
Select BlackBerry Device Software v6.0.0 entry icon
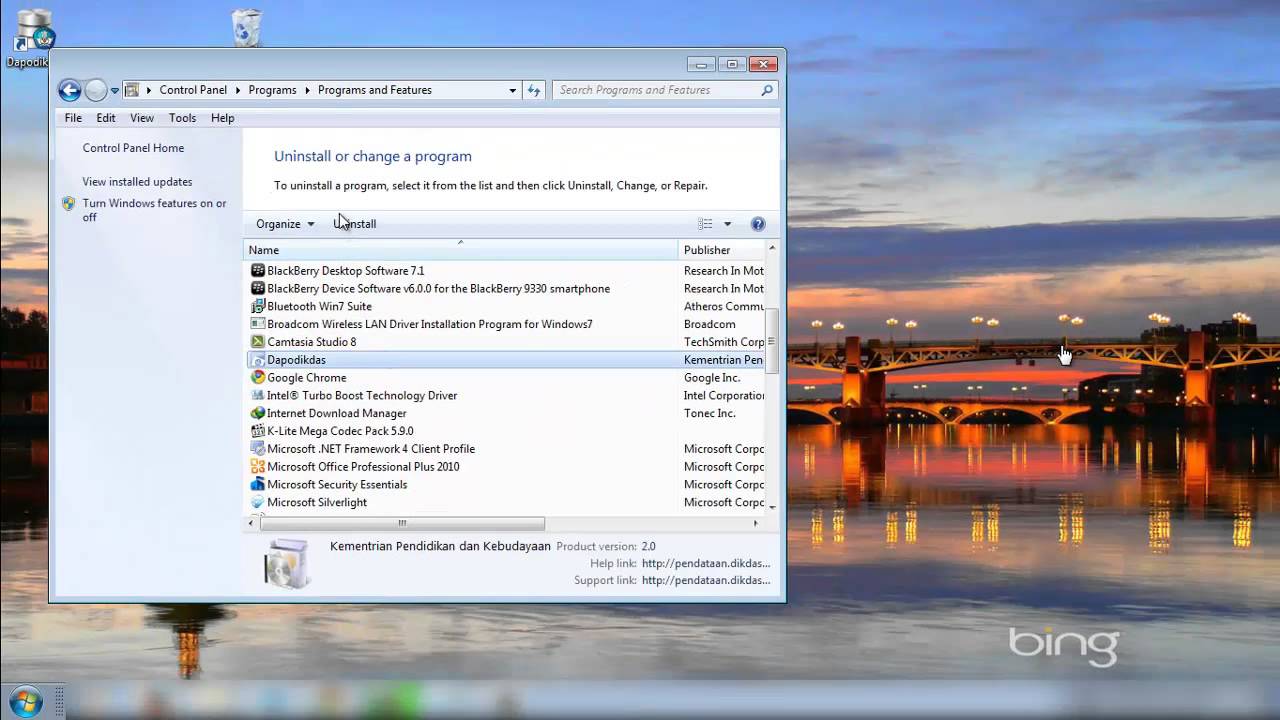[258, 289]
